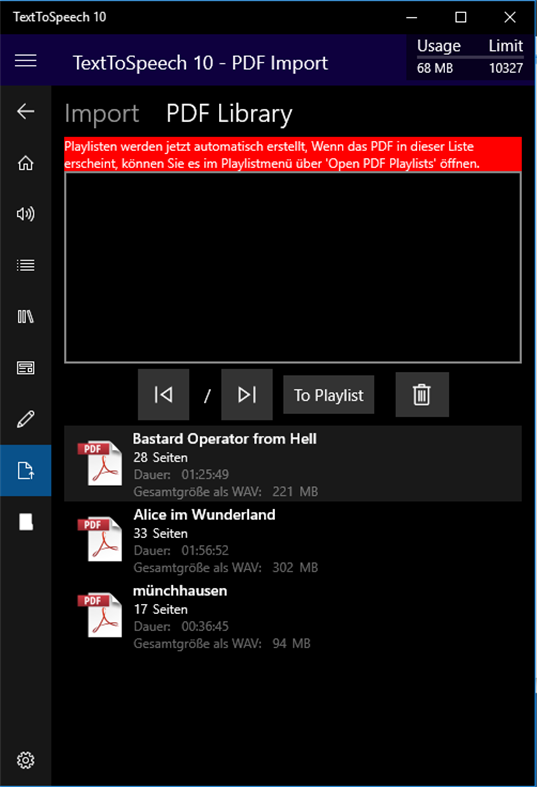Close the TextToSpeech 10 window
Image resolution: width=537 pixels, height=787 pixels.
[510, 17]
